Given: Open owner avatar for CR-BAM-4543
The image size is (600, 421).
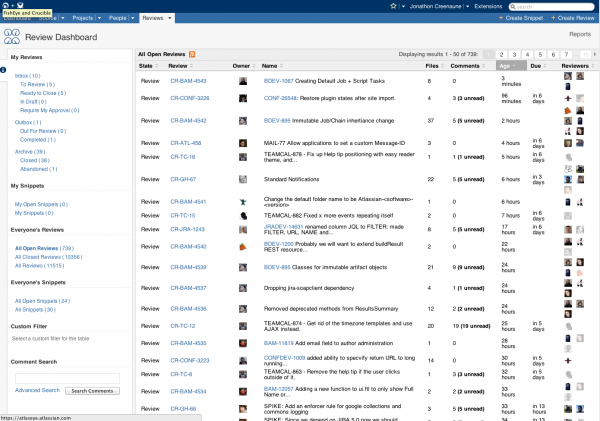Looking at the screenshot, I should click(x=243, y=81).
